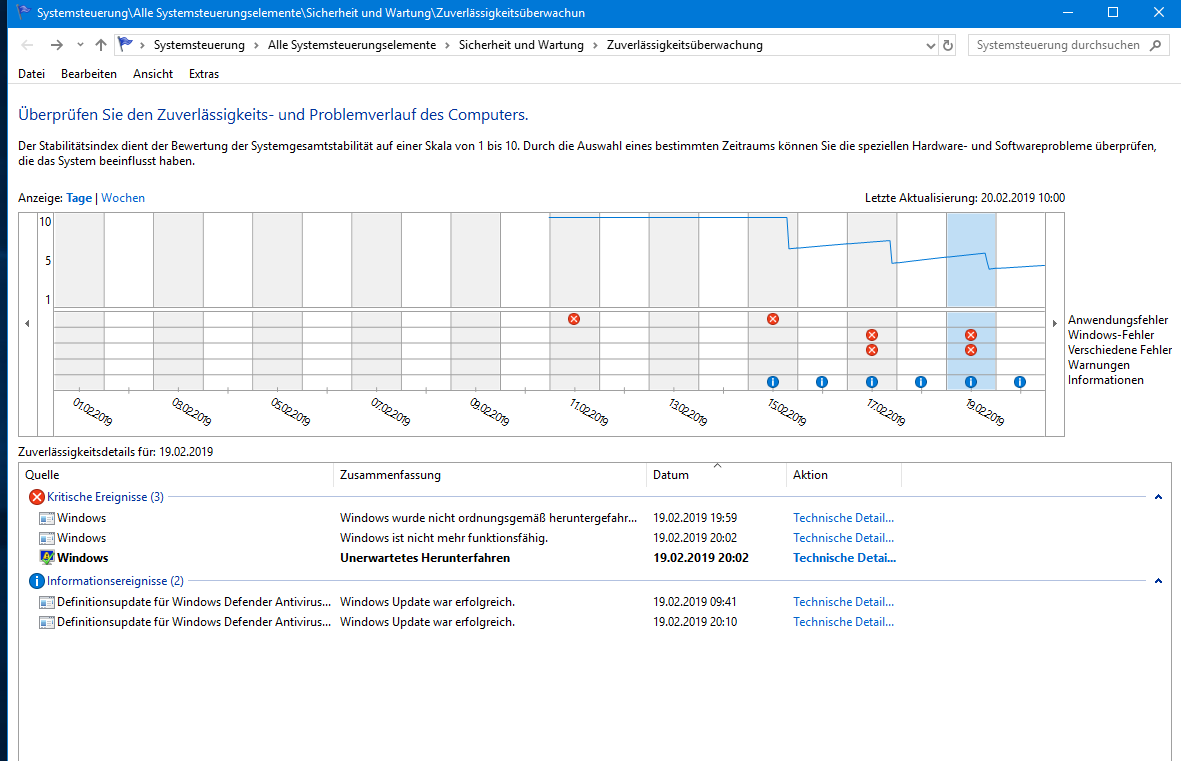1181x761 pixels.
Task: Click the icon of the 'Windows ist nicht mehr funktionsfähig' row
Action: 47,538
